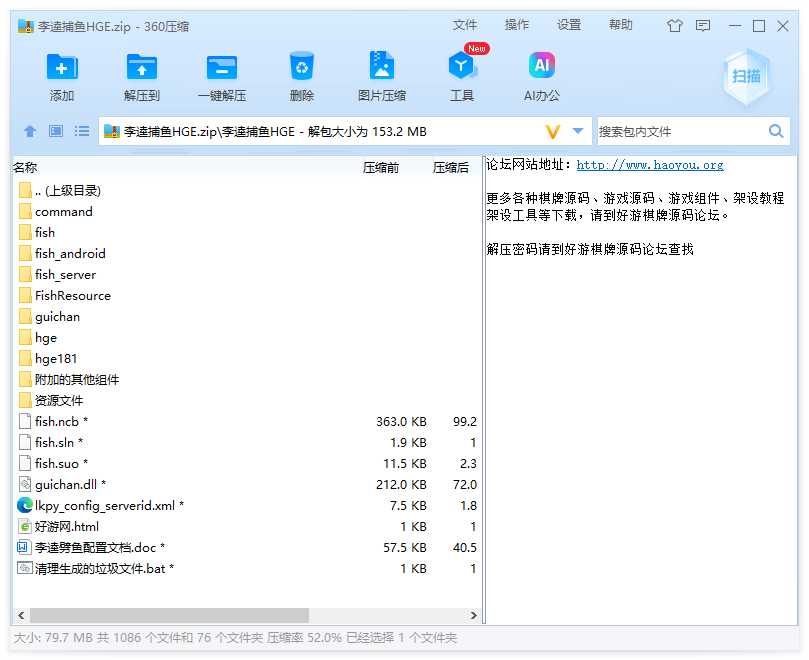Screen dimensions: 809x660
Task: Go up one level with the arrow icon
Action: tap(30, 132)
